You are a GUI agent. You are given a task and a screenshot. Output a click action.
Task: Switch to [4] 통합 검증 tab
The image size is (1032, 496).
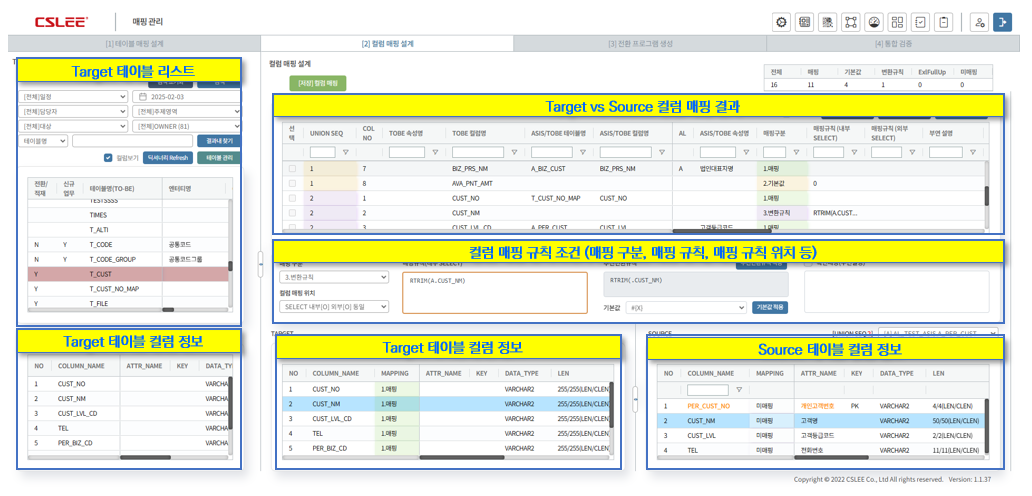[893, 44]
